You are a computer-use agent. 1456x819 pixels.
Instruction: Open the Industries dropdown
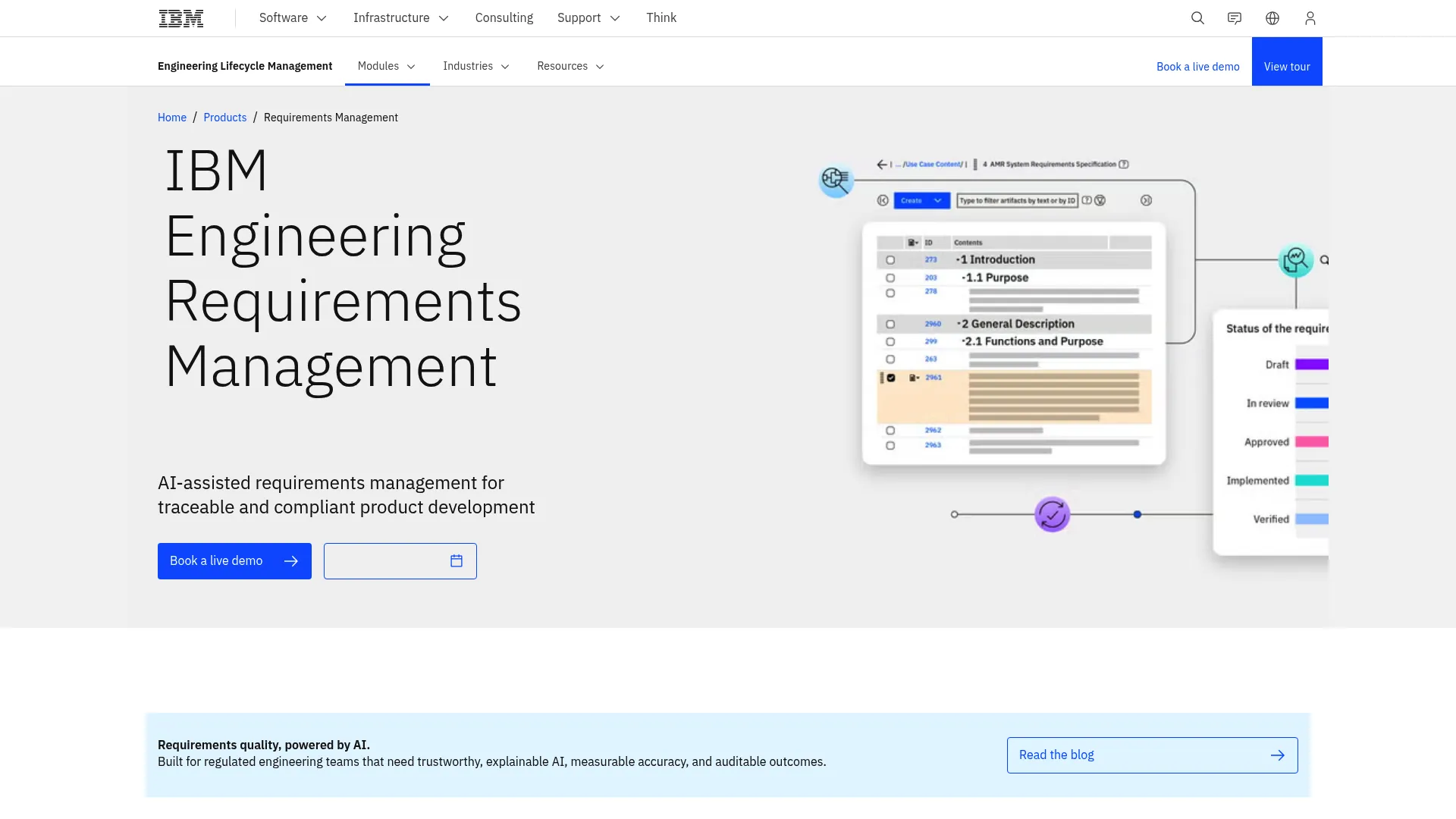476,67
